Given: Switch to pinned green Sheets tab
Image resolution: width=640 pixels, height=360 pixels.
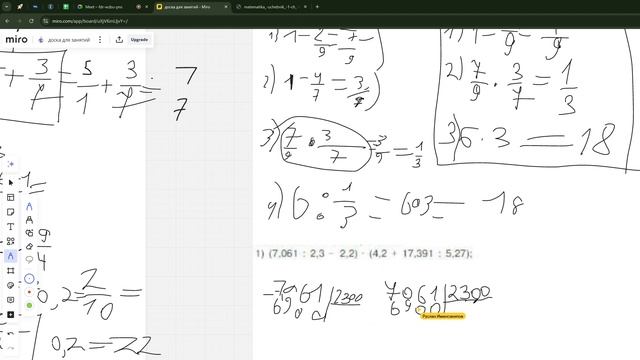Looking at the screenshot, I should [x=66, y=7].
